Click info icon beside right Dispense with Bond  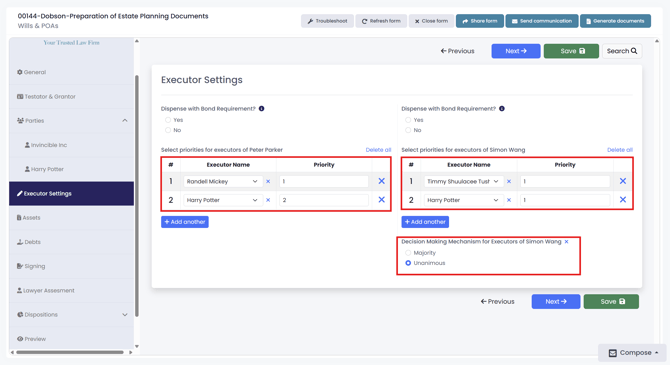click(502, 109)
